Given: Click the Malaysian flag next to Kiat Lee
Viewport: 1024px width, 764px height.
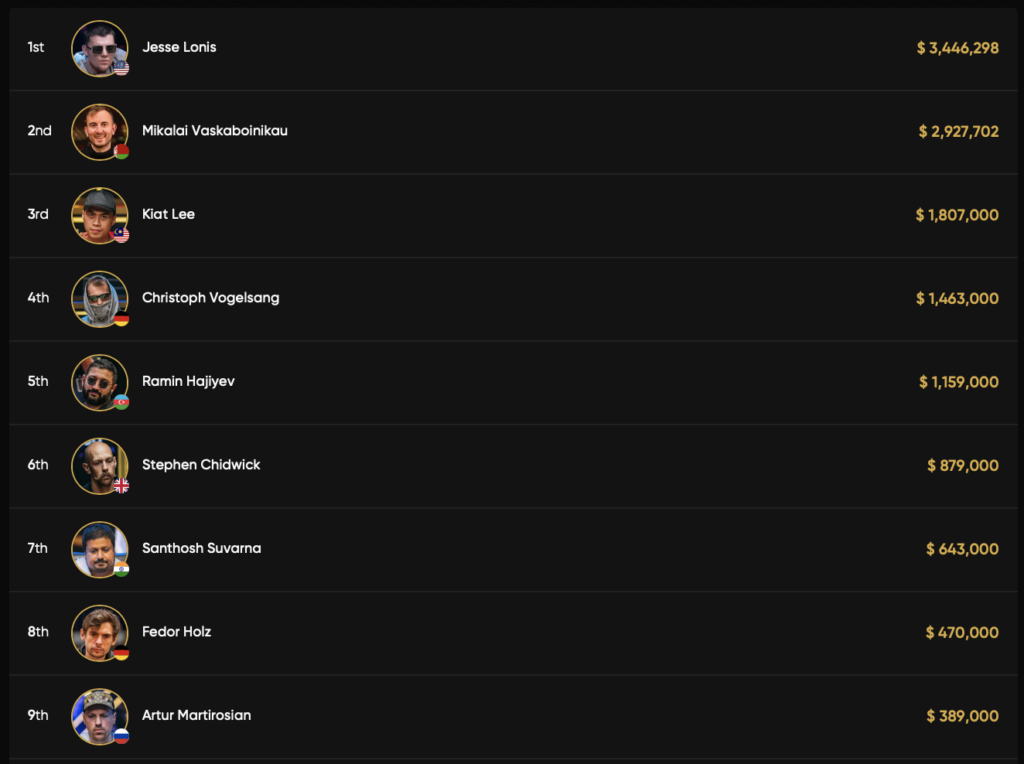Looking at the screenshot, I should click(121, 235).
